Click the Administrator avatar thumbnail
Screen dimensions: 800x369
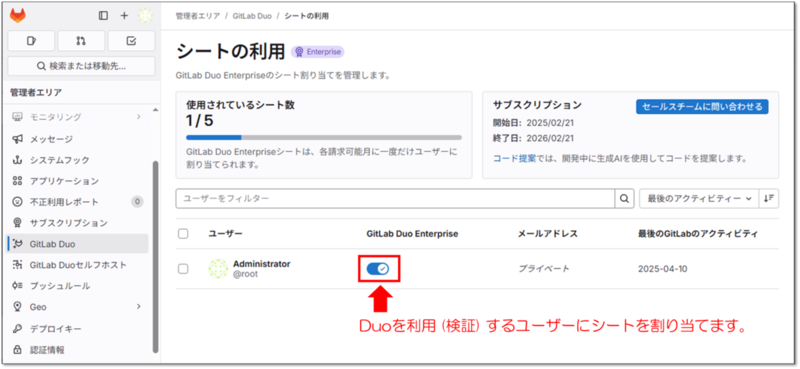click(x=218, y=268)
